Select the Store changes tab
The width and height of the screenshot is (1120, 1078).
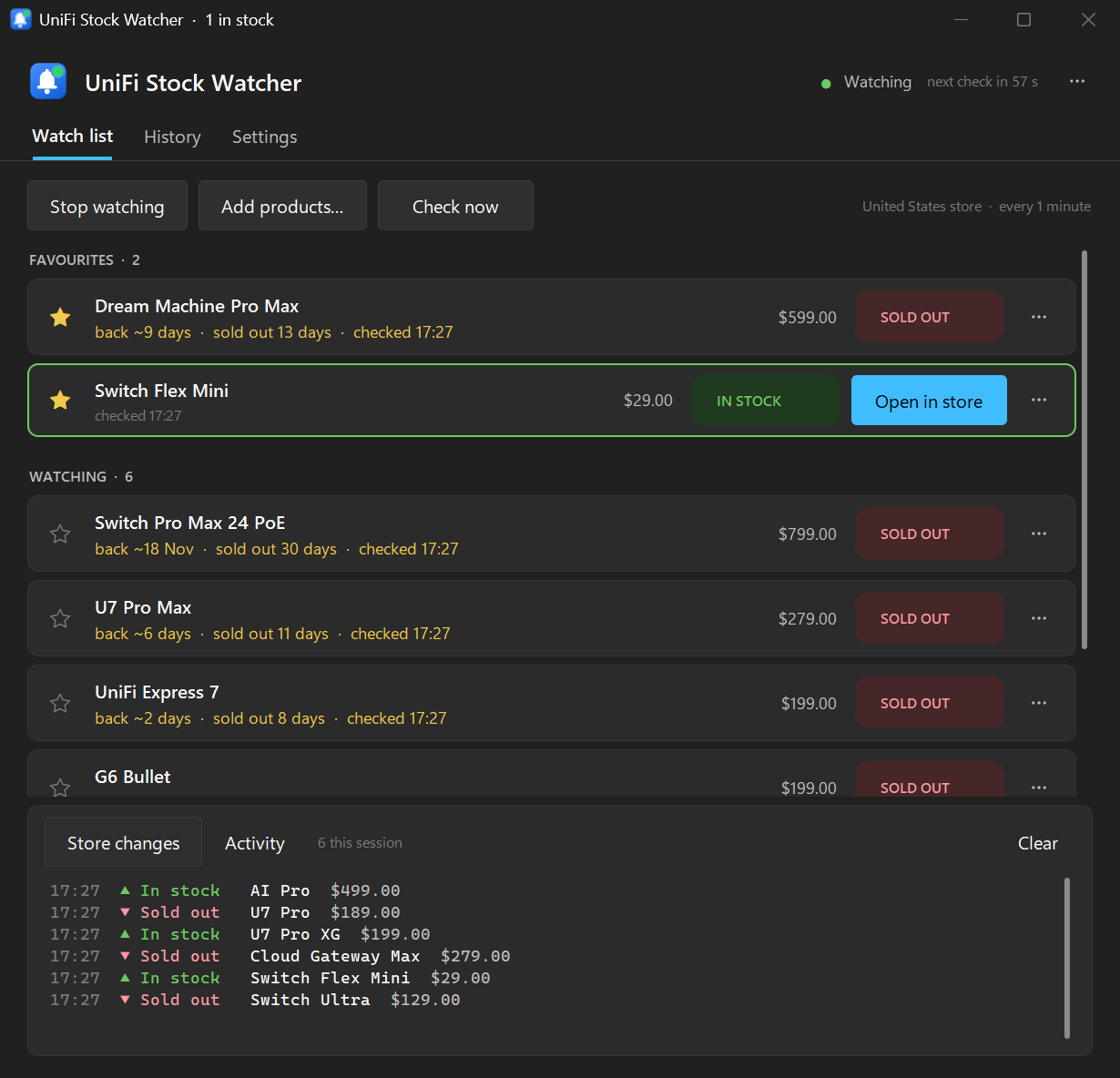pos(123,842)
